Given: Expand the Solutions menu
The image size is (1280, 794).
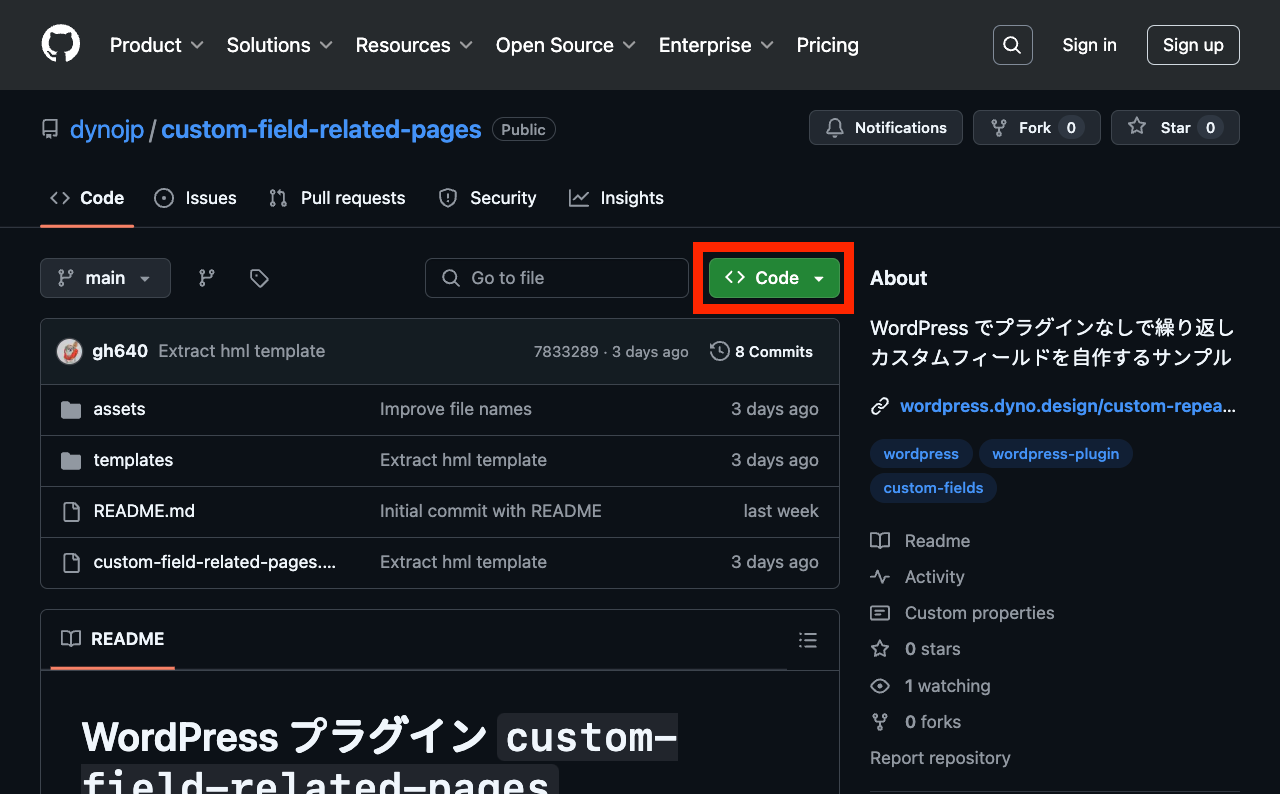Looking at the screenshot, I should coord(281,45).
